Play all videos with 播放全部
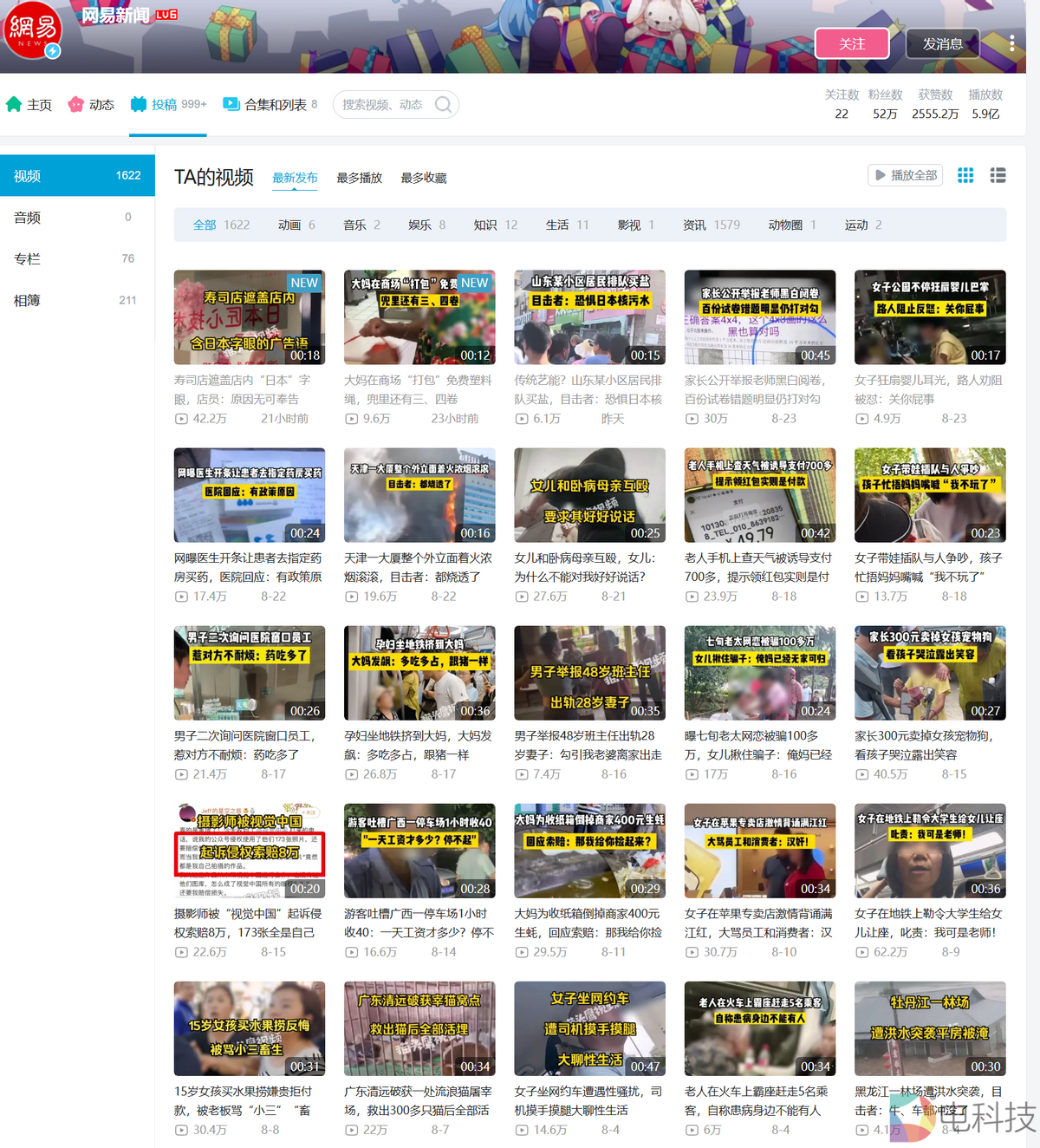This screenshot has width=1040, height=1148. point(905,175)
